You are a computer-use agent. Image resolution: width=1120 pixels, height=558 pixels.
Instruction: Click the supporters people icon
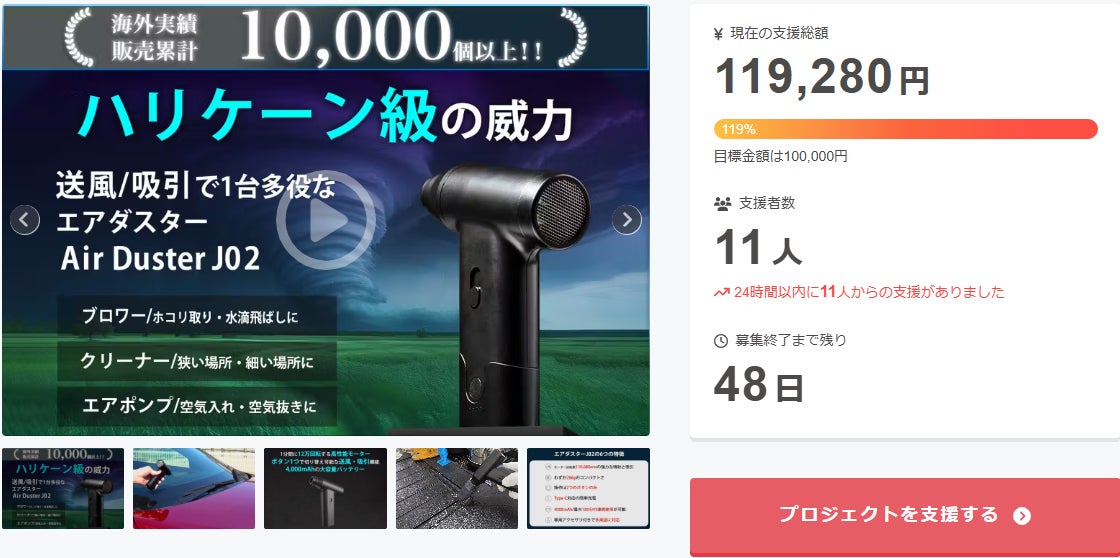tap(722, 204)
